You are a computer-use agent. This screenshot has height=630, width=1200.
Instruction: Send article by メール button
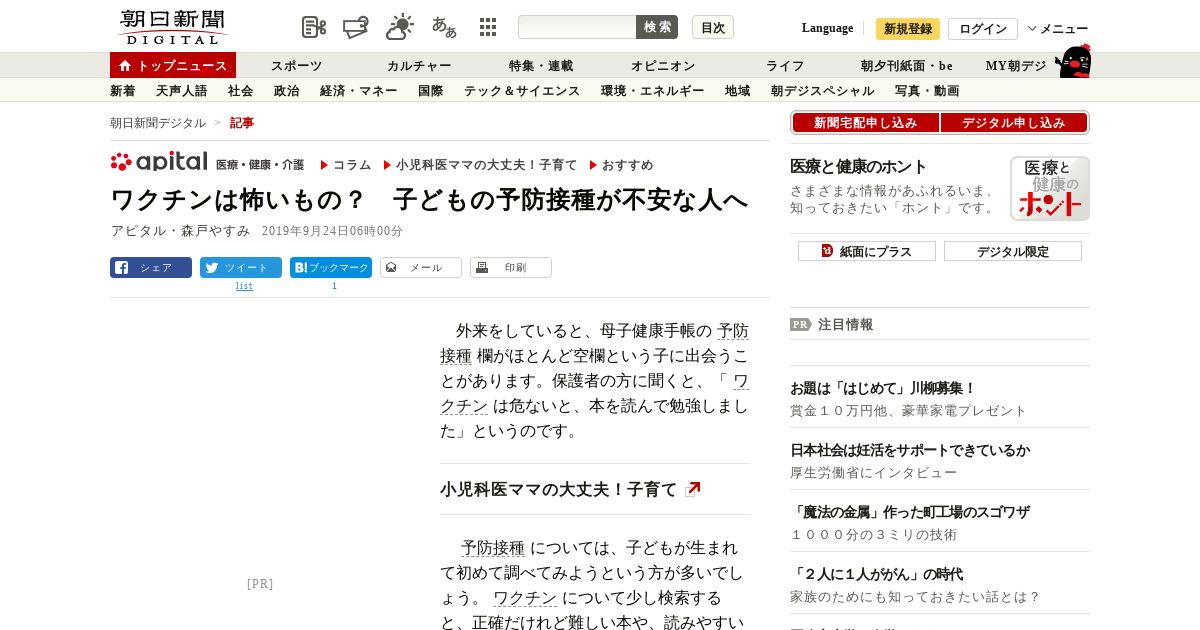pyautogui.click(x=421, y=267)
